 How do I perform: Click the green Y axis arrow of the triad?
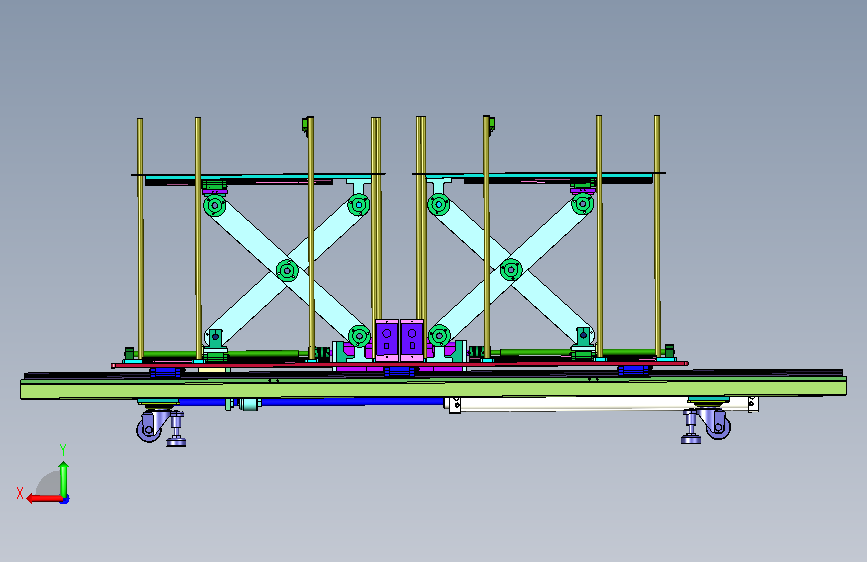pos(64,480)
